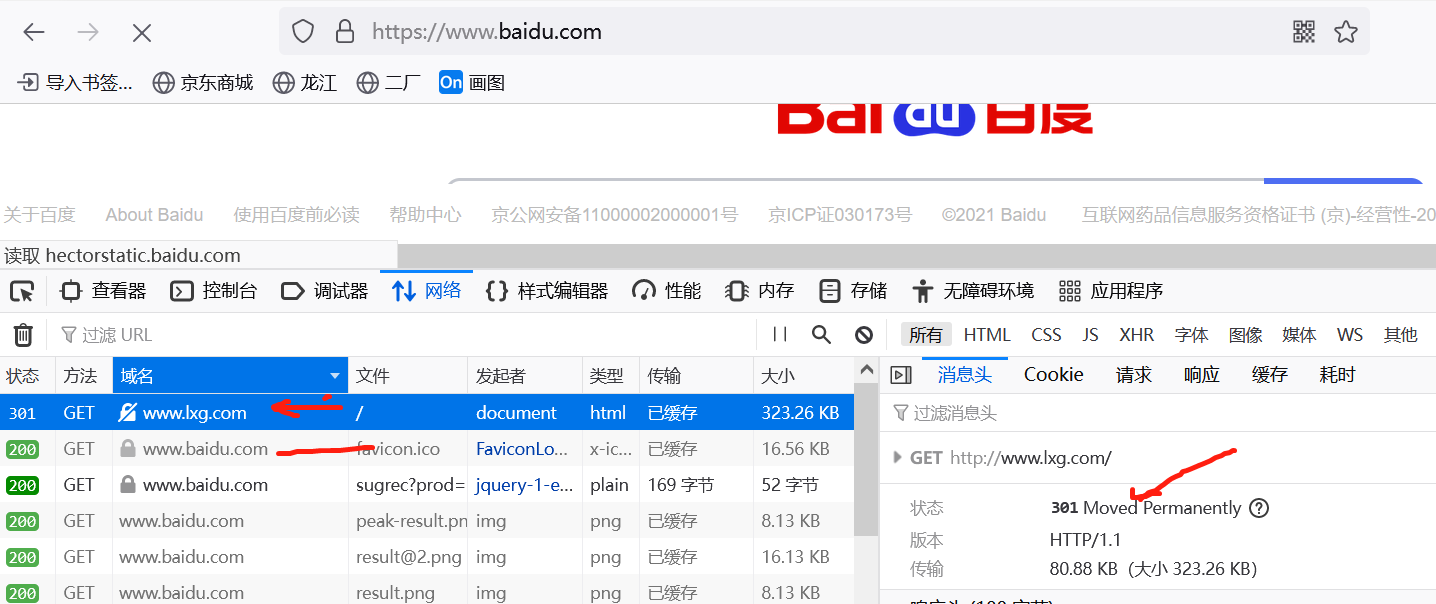Click the 过滤 URL filter field
This screenshot has width=1436, height=604.
click(400, 335)
